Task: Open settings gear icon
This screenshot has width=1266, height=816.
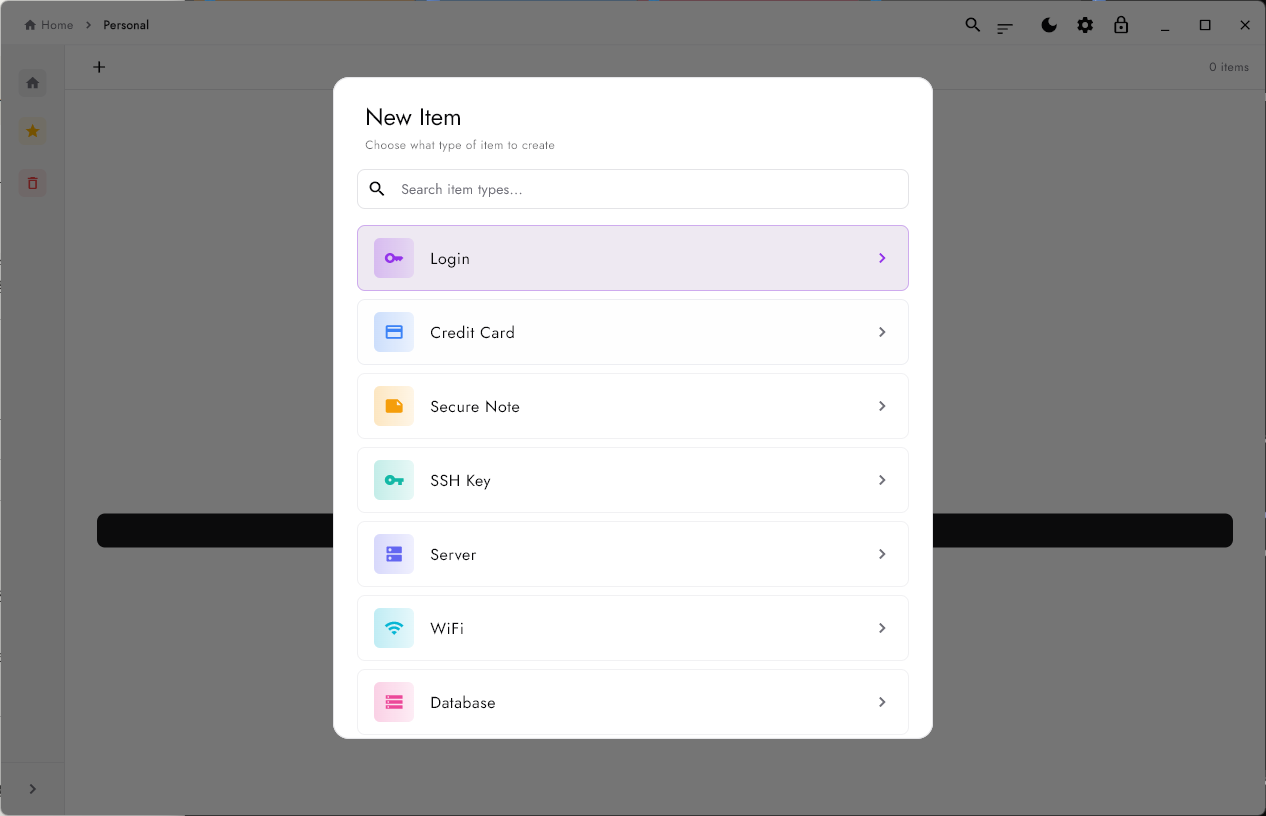Action: coord(1085,25)
